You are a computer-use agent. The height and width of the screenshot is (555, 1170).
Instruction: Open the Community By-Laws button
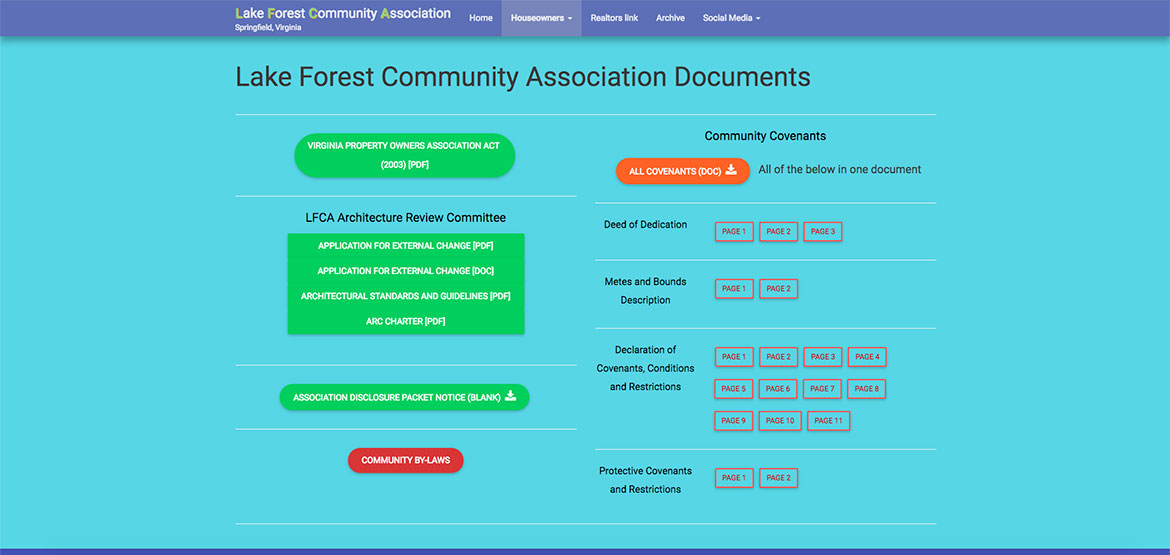tap(405, 460)
